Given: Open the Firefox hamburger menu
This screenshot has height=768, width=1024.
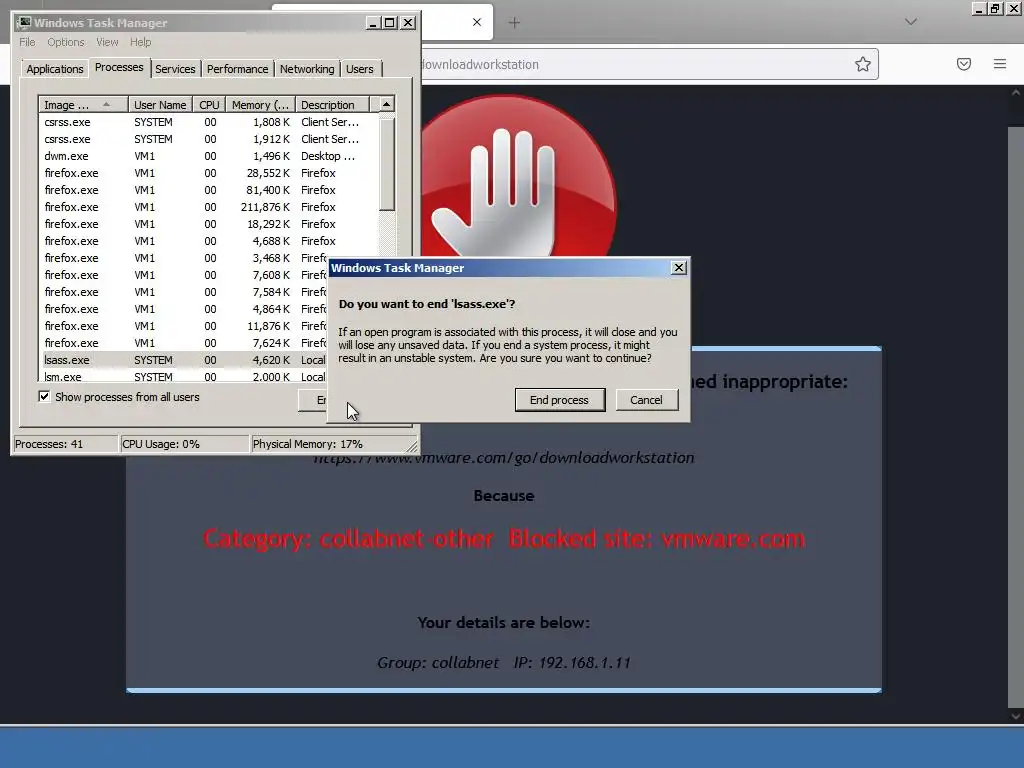Looking at the screenshot, I should point(1000,64).
